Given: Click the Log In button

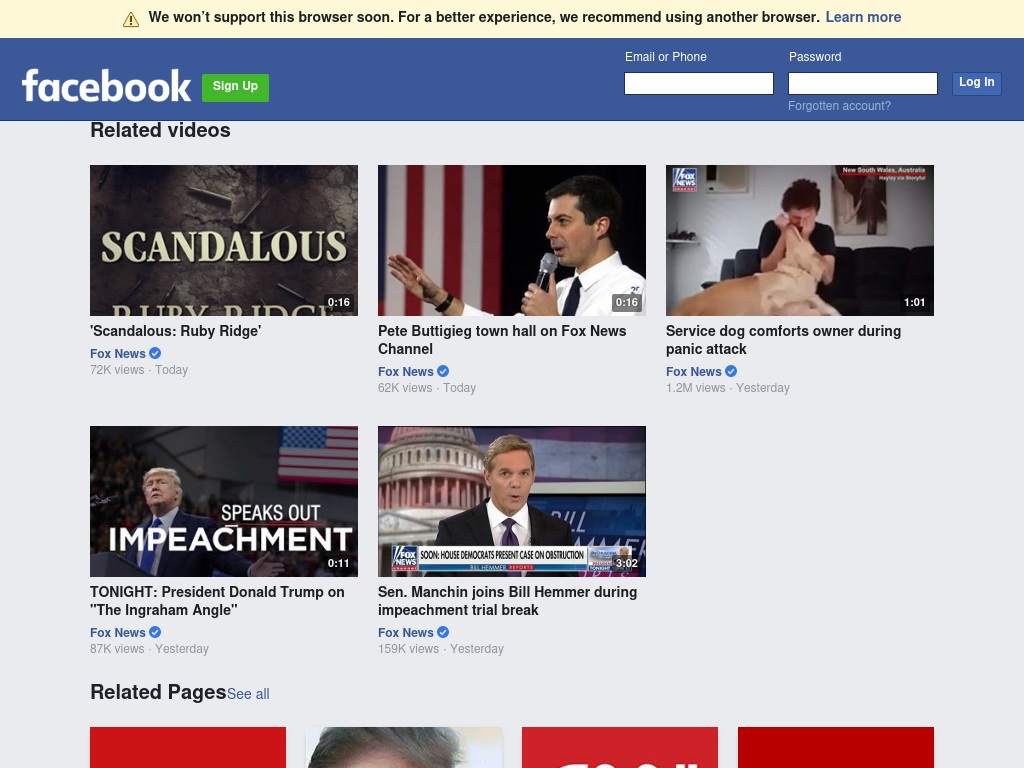Looking at the screenshot, I should [x=976, y=82].
